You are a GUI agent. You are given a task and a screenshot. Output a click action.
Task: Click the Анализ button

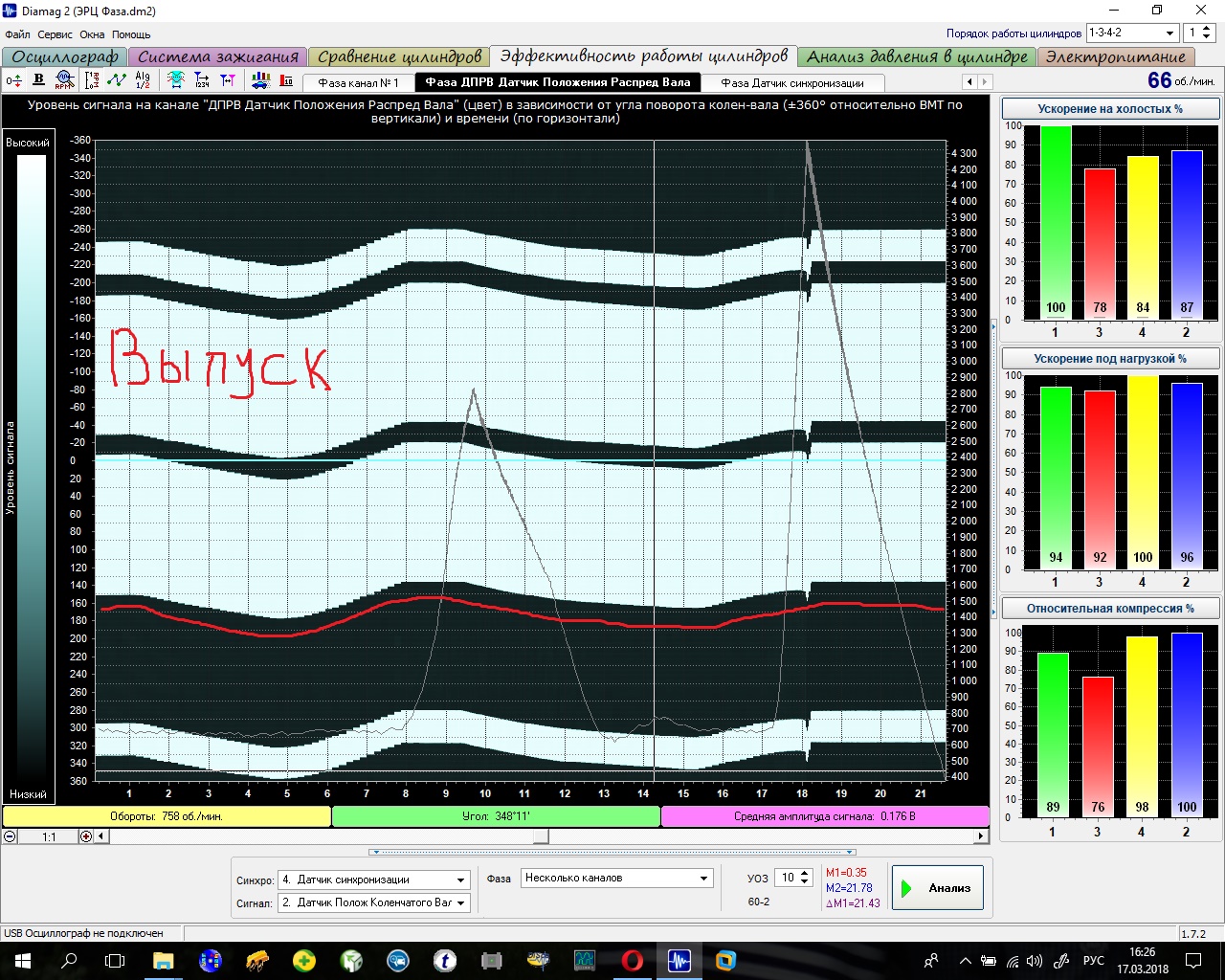[x=937, y=888]
